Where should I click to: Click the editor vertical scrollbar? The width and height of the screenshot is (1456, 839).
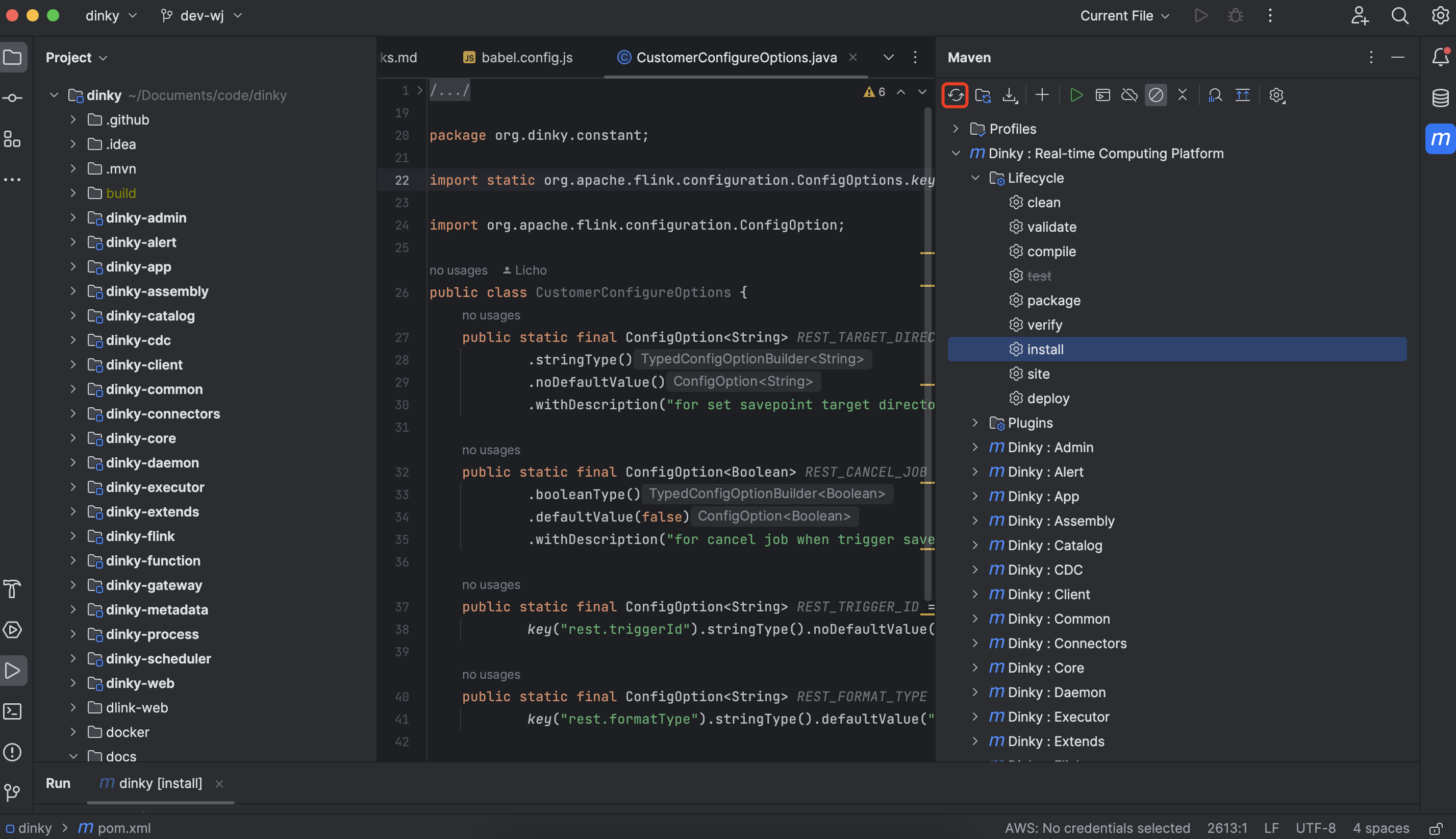click(x=927, y=346)
